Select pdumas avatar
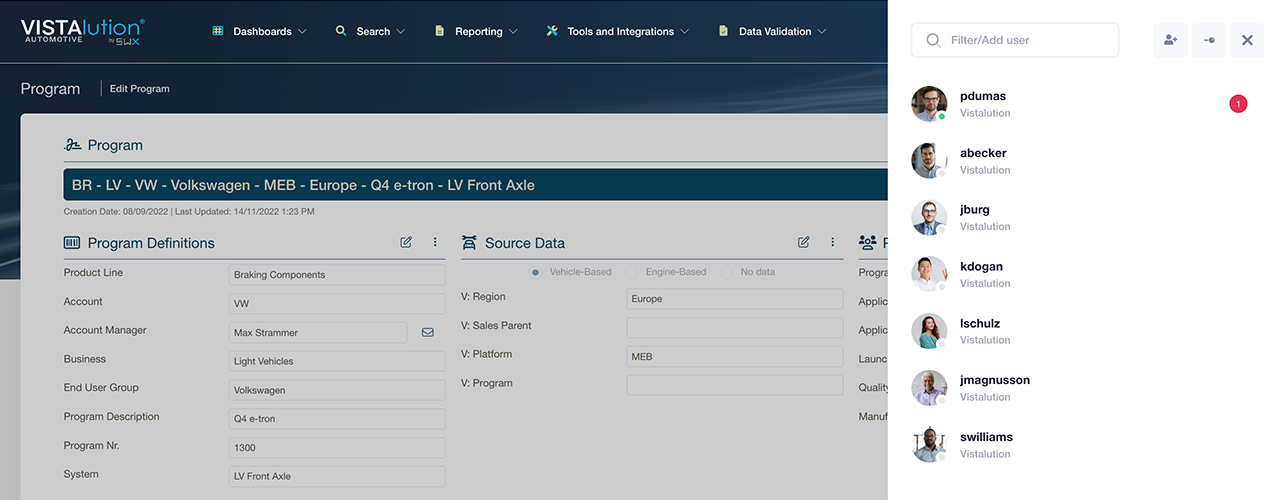Screen dimensions: 1280x500 point(929,104)
